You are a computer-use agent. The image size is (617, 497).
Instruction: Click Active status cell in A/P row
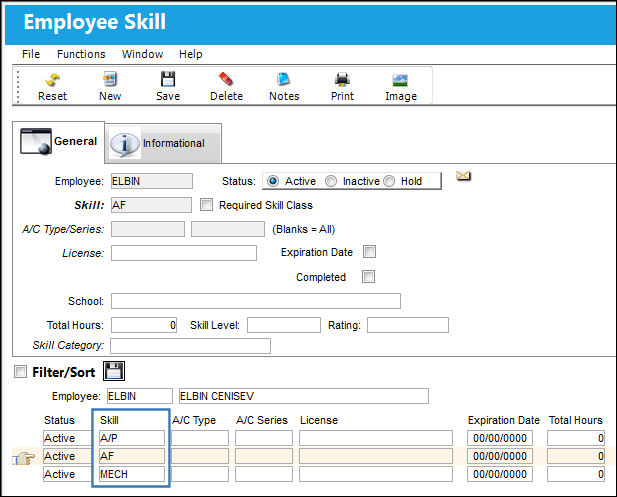[x=68, y=438]
